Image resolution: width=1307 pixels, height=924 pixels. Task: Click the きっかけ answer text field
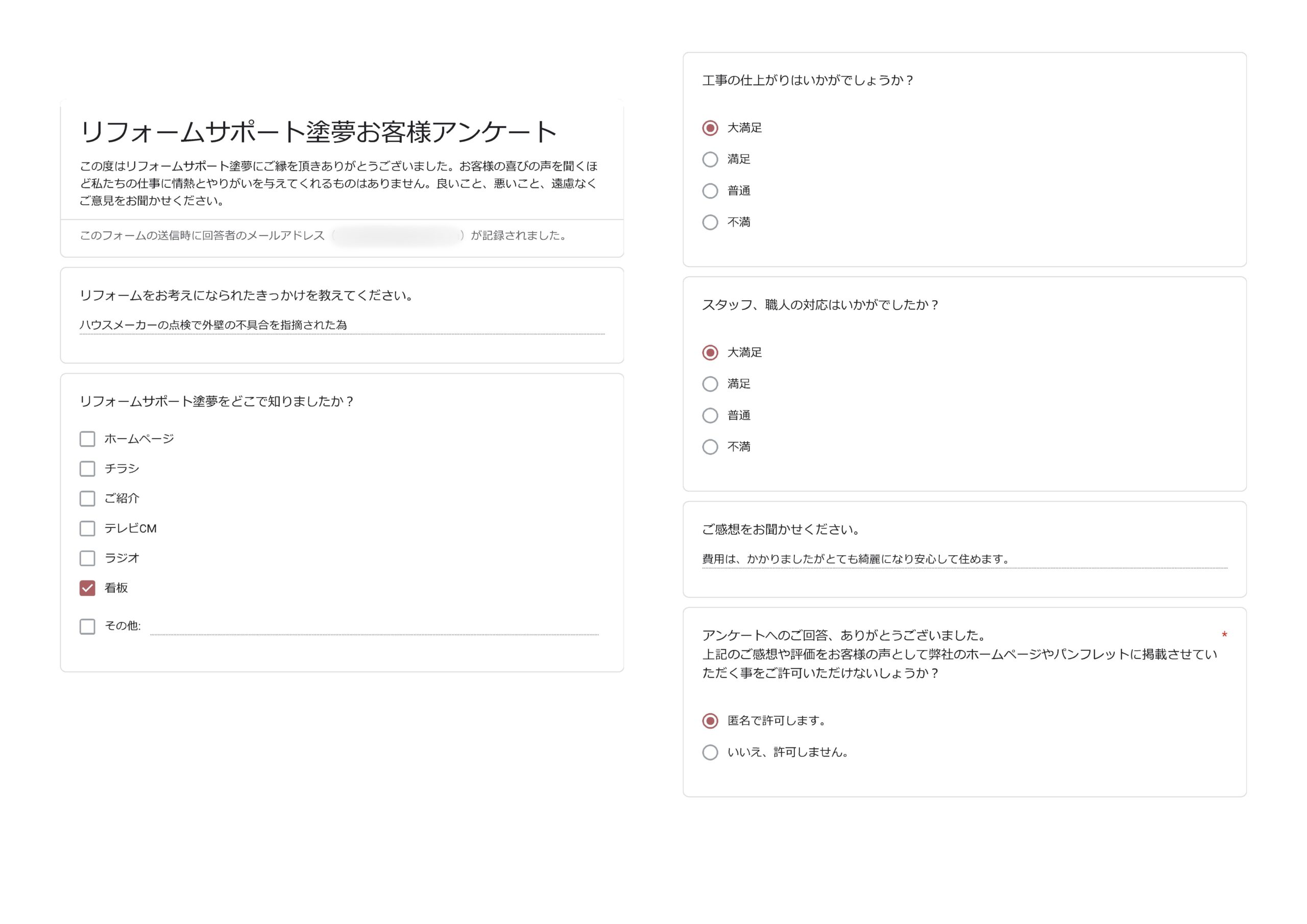[341, 324]
